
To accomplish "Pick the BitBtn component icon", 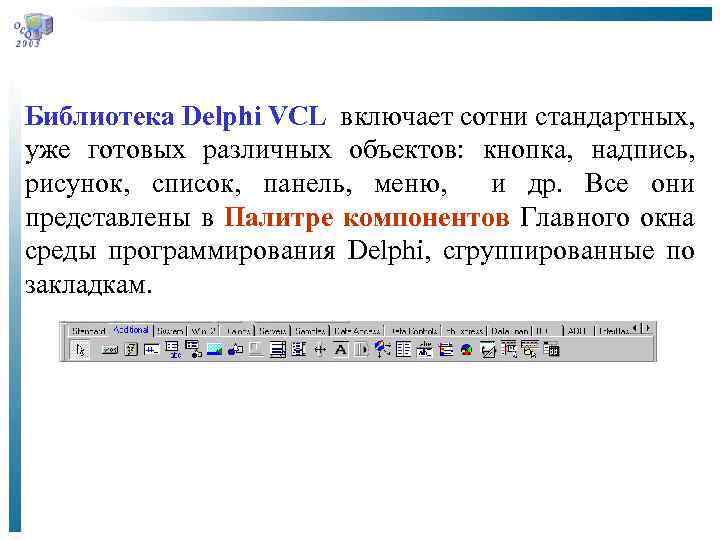I will coord(110,350).
